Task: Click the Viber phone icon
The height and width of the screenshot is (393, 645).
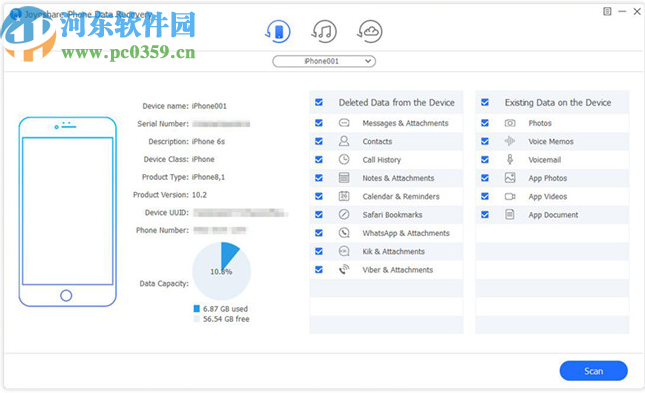Action: [344, 270]
